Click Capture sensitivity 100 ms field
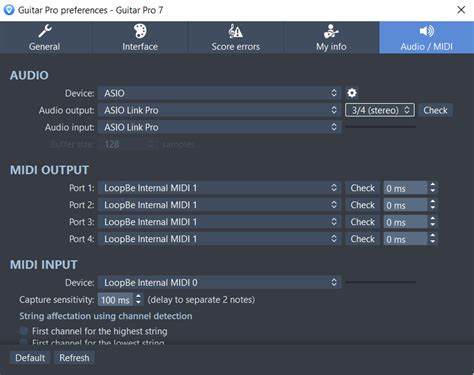Image resolution: width=474 pixels, height=375 pixels. [x=115, y=300]
